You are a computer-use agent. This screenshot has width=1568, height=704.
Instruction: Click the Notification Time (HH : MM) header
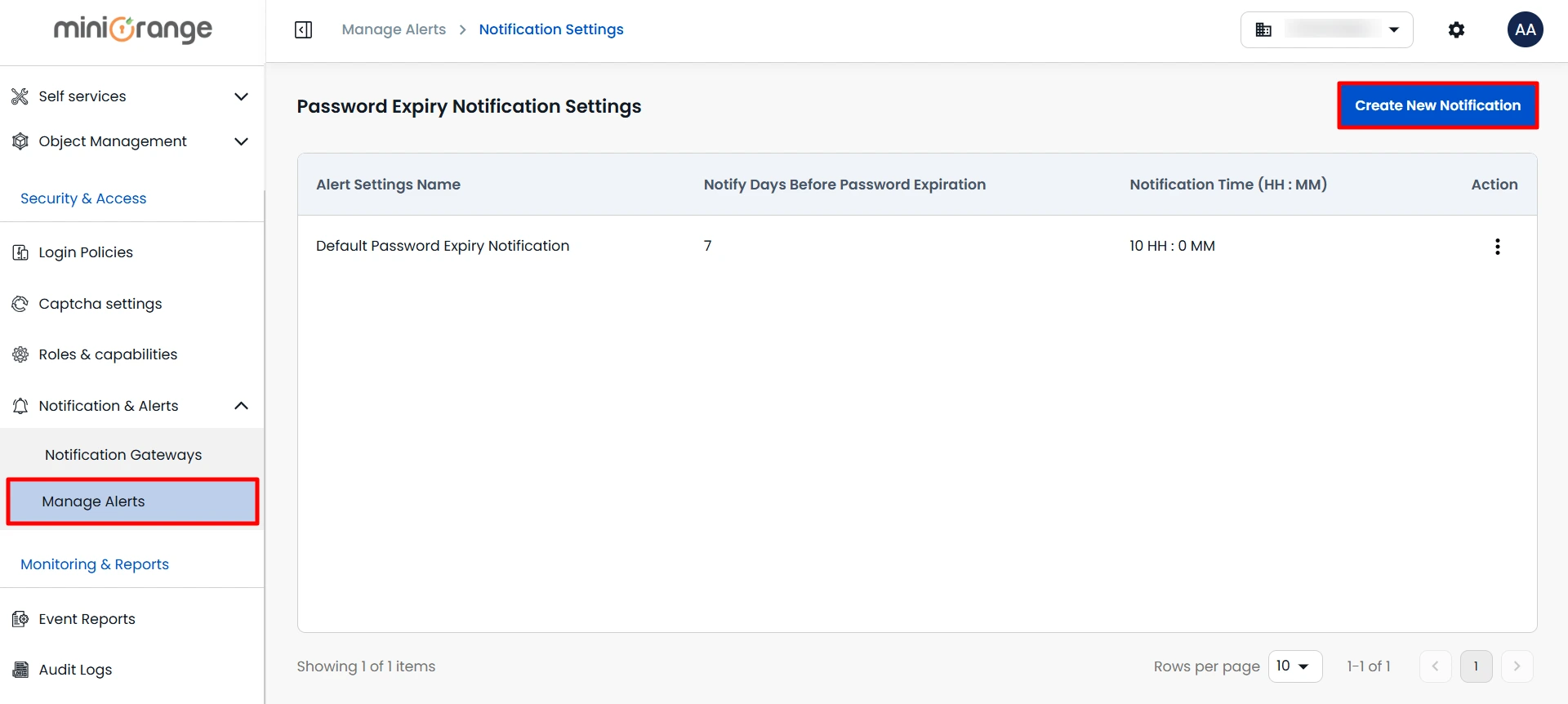1228,185
